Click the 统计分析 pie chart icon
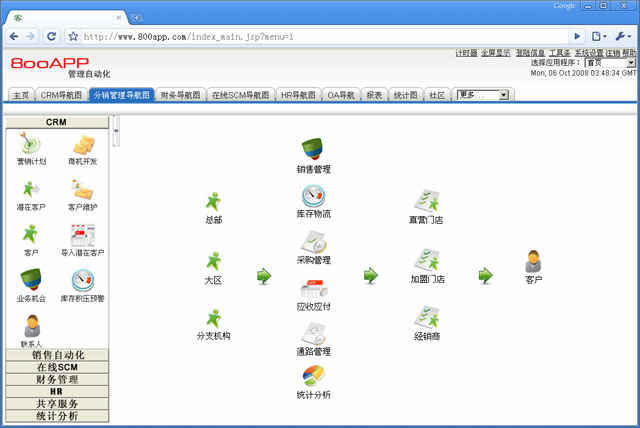This screenshot has width=640, height=428. (313, 377)
